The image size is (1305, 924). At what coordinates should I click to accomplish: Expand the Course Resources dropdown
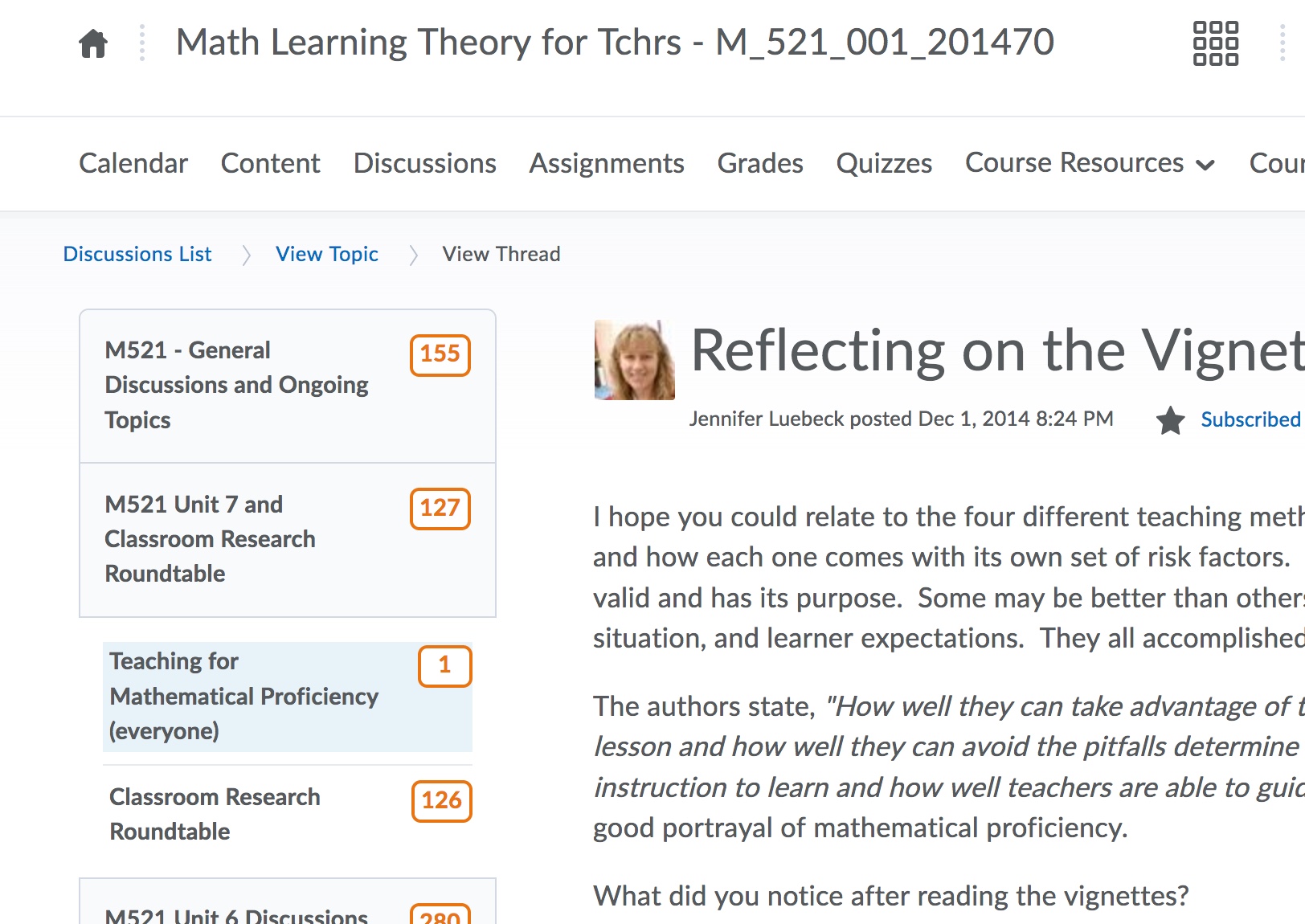(1090, 163)
